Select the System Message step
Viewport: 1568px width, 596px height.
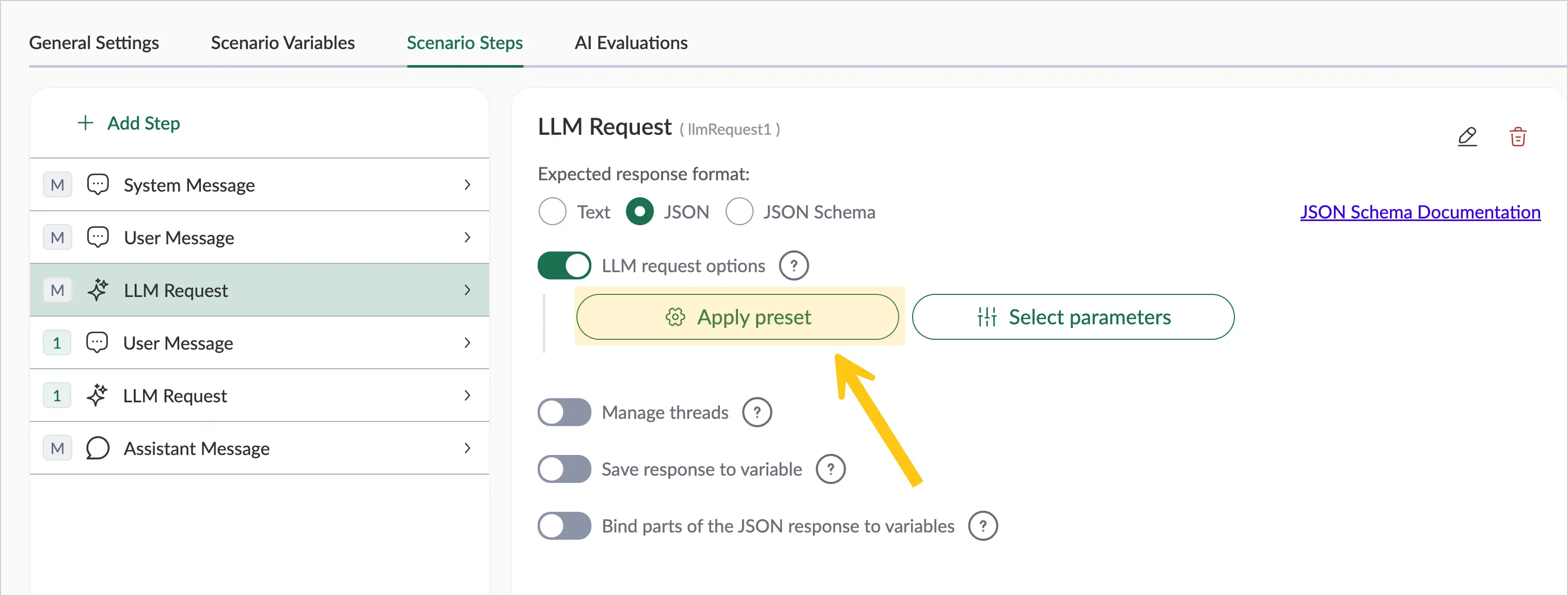click(259, 184)
